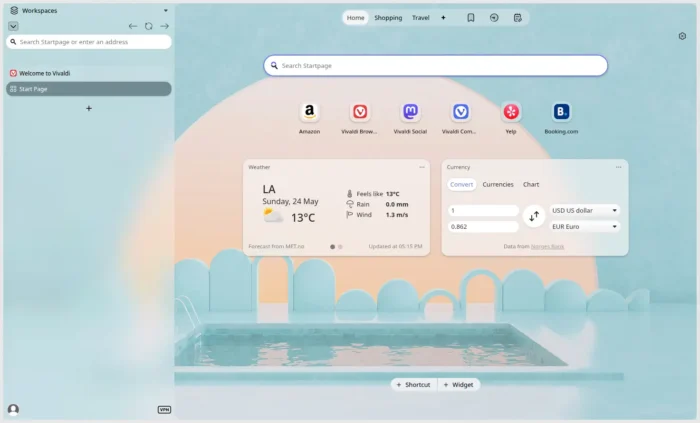Select the first weather page dot

click(332, 247)
